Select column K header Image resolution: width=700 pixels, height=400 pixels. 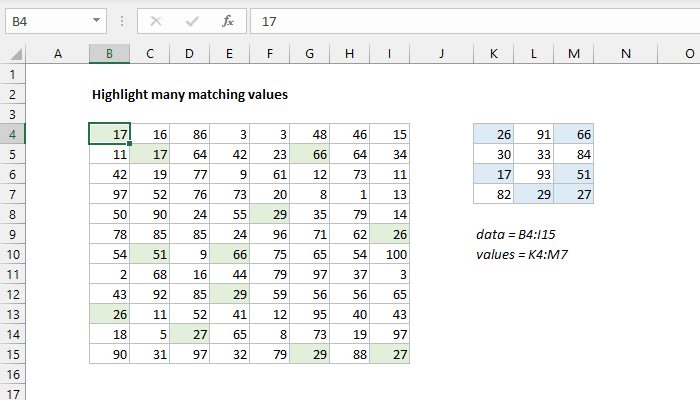[x=493, y=53]
